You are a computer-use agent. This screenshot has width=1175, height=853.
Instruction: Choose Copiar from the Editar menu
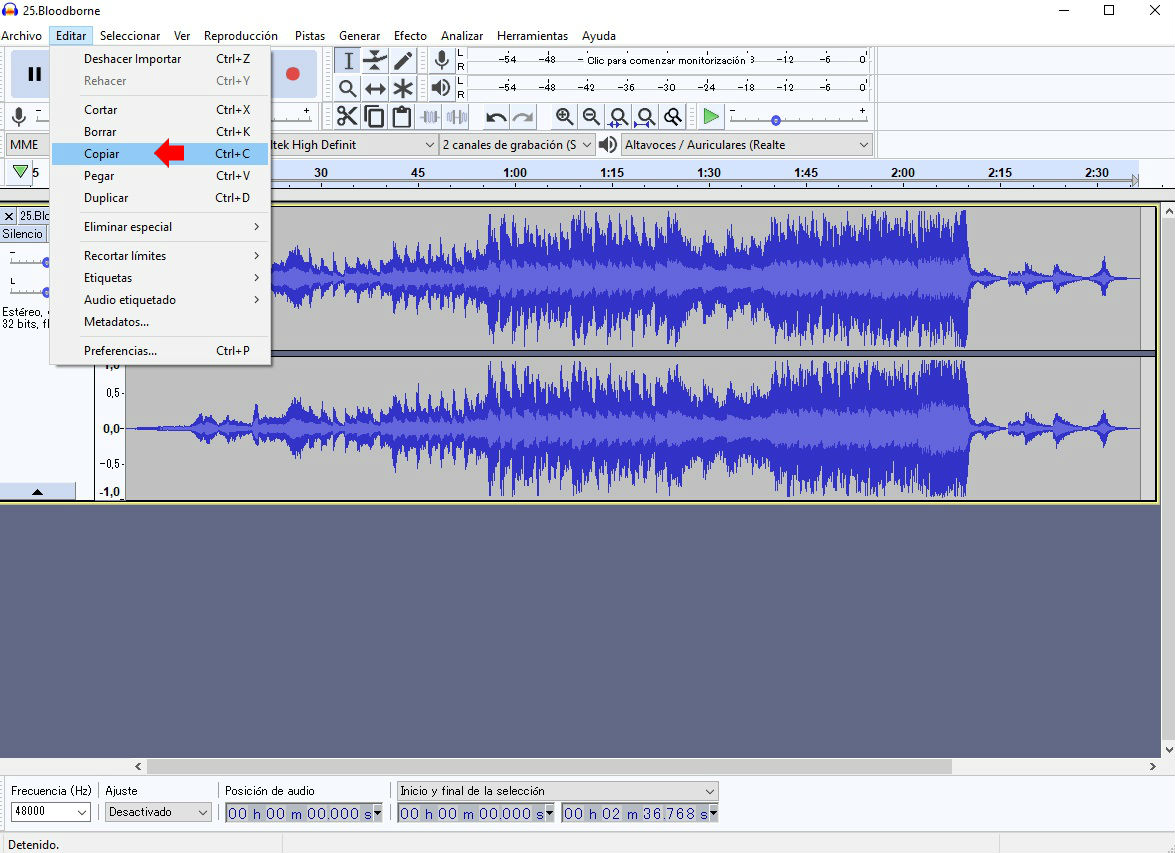102,154
